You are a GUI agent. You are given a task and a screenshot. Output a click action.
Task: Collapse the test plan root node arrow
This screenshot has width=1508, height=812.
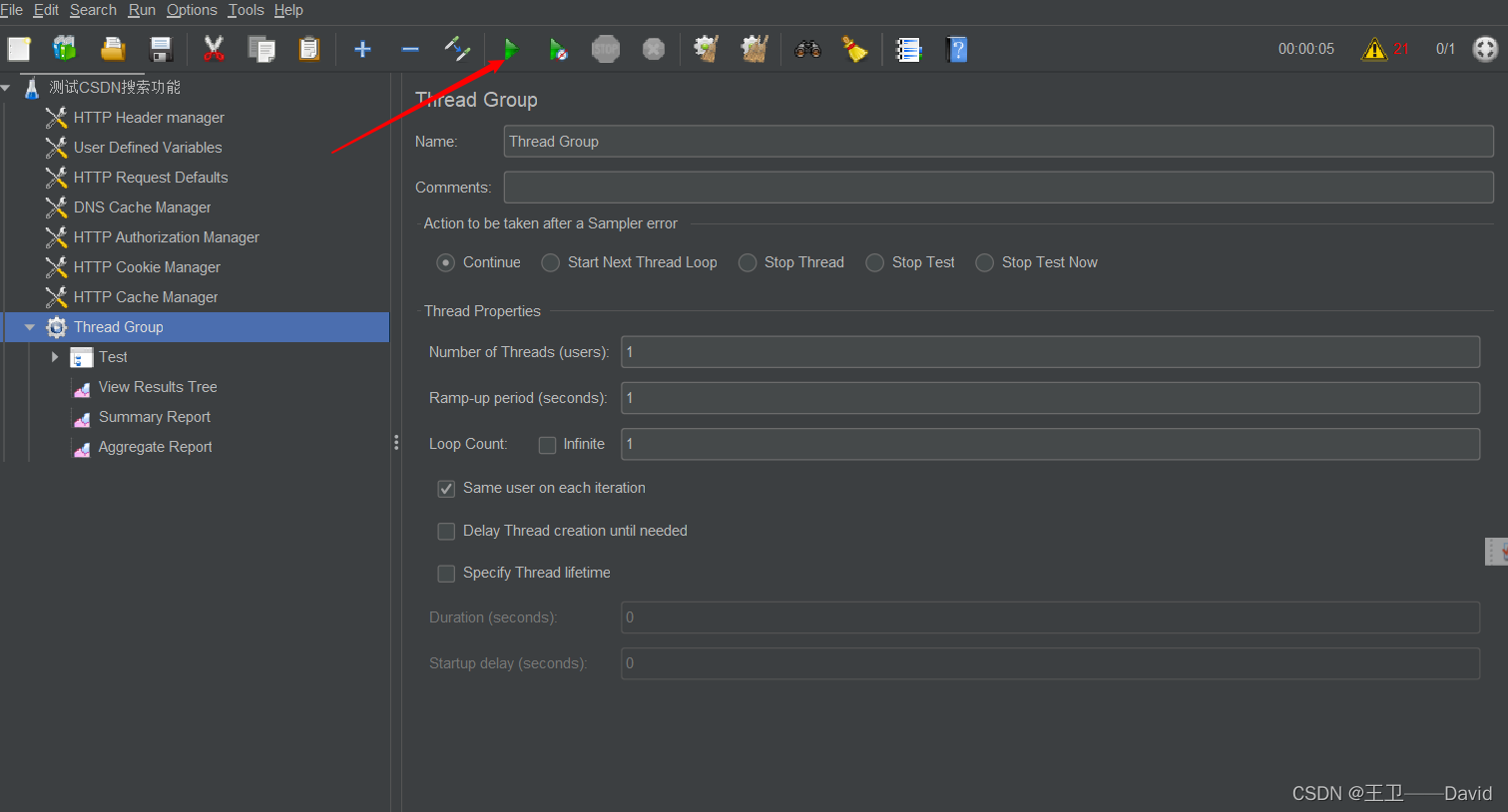coord(6,88)
